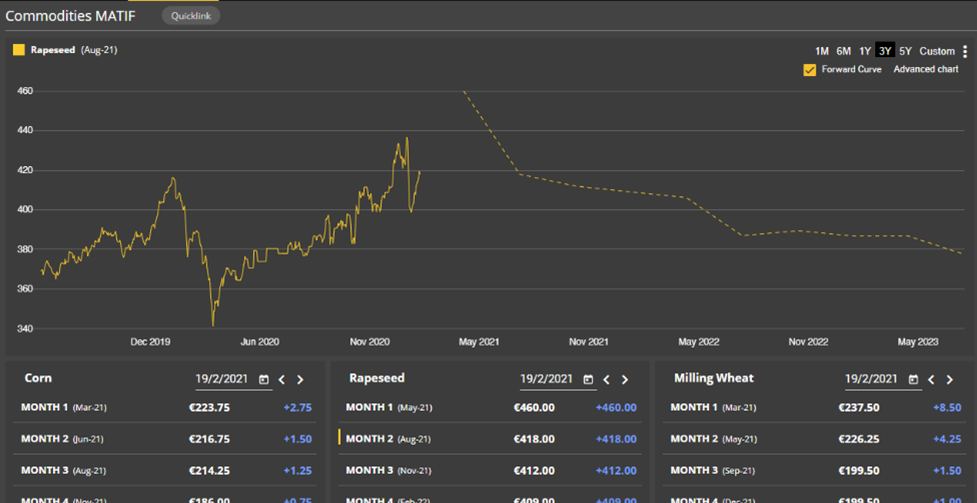Image resolution: width=977 pixels, height=503 pixels.
Task: Select Milling Wheat MONTH 1 (Mar-21) row
Action: pos(815,408)
